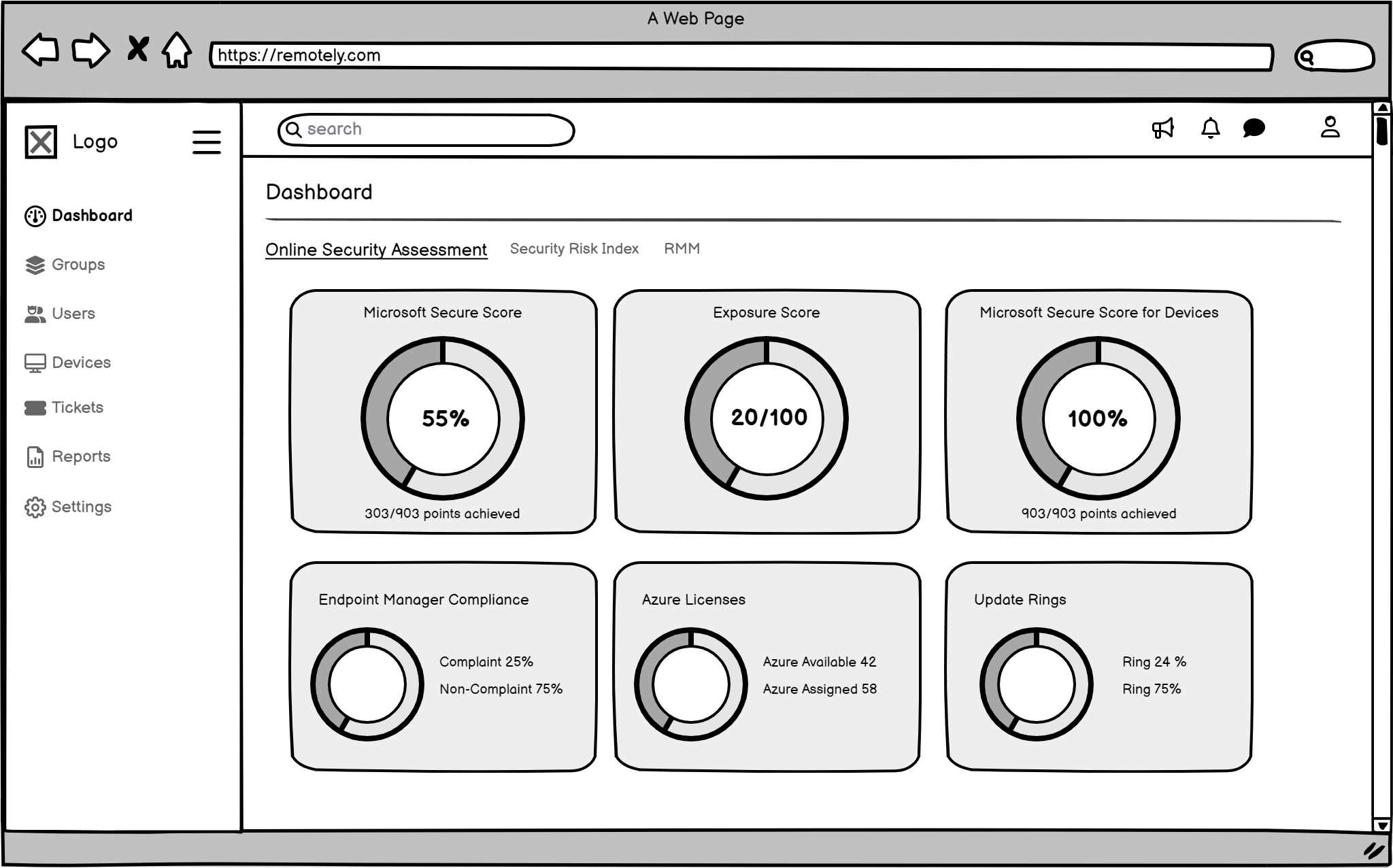Viewport: 1393px width, 868px height.
Task: Click the browser forward arrow
Action: 90,50
